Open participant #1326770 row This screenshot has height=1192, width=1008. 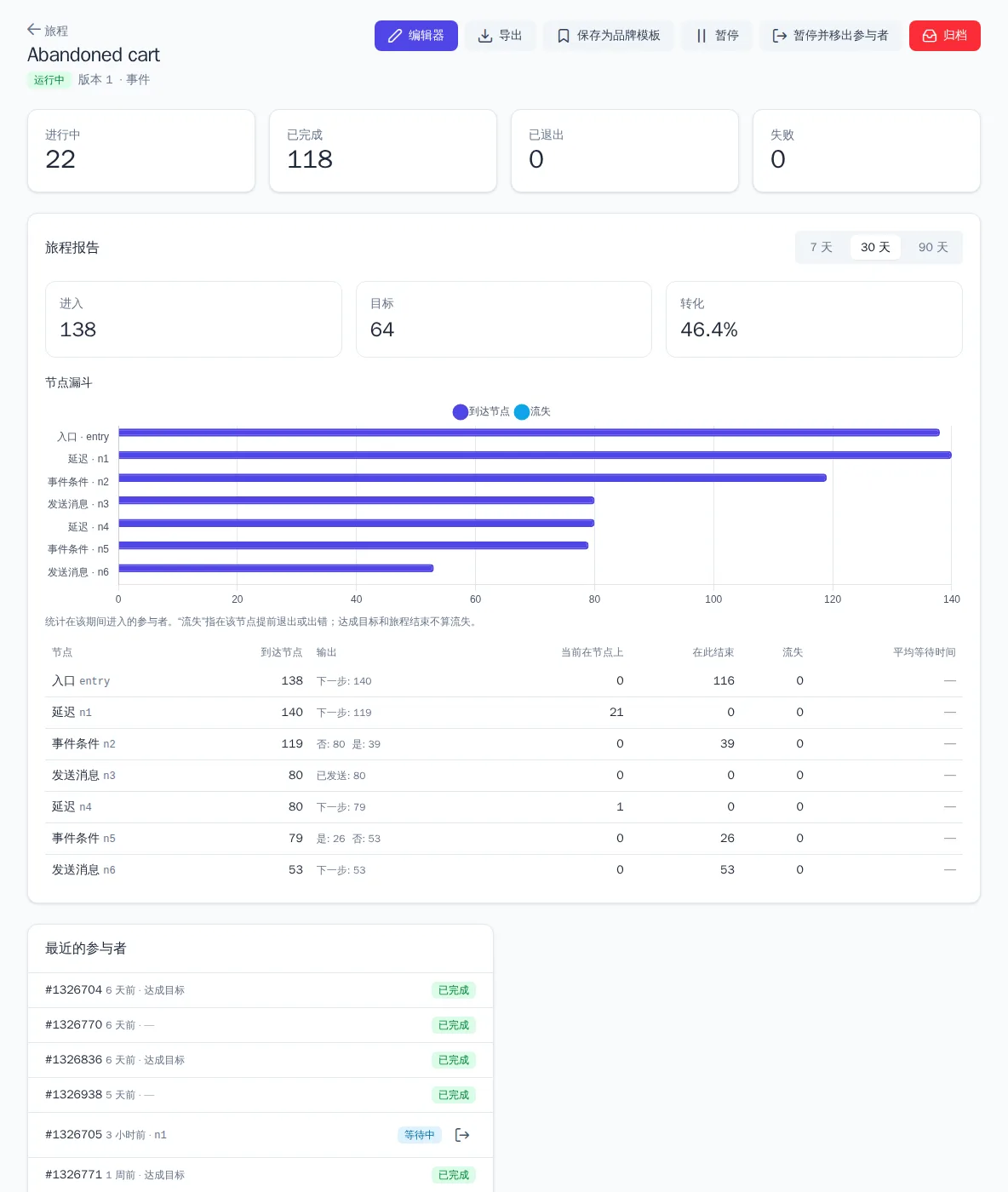tap(261, 1025)
